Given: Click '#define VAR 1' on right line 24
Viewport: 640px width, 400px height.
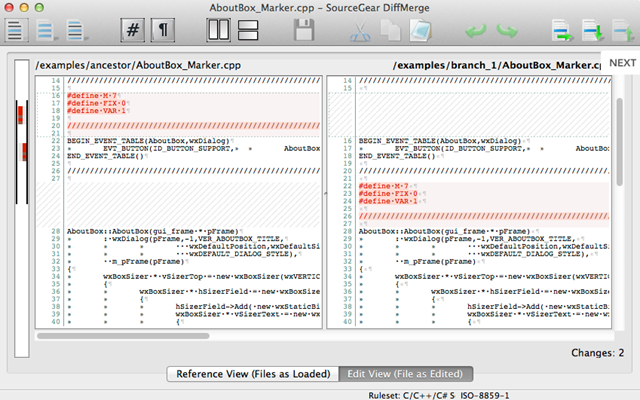Looking at the screenshot, I should 388,201.
